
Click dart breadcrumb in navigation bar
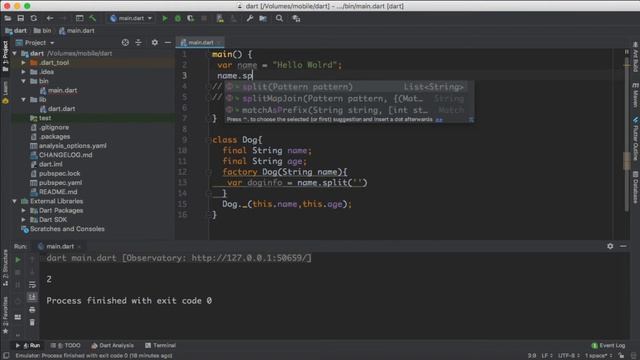(x=16, y=31)
